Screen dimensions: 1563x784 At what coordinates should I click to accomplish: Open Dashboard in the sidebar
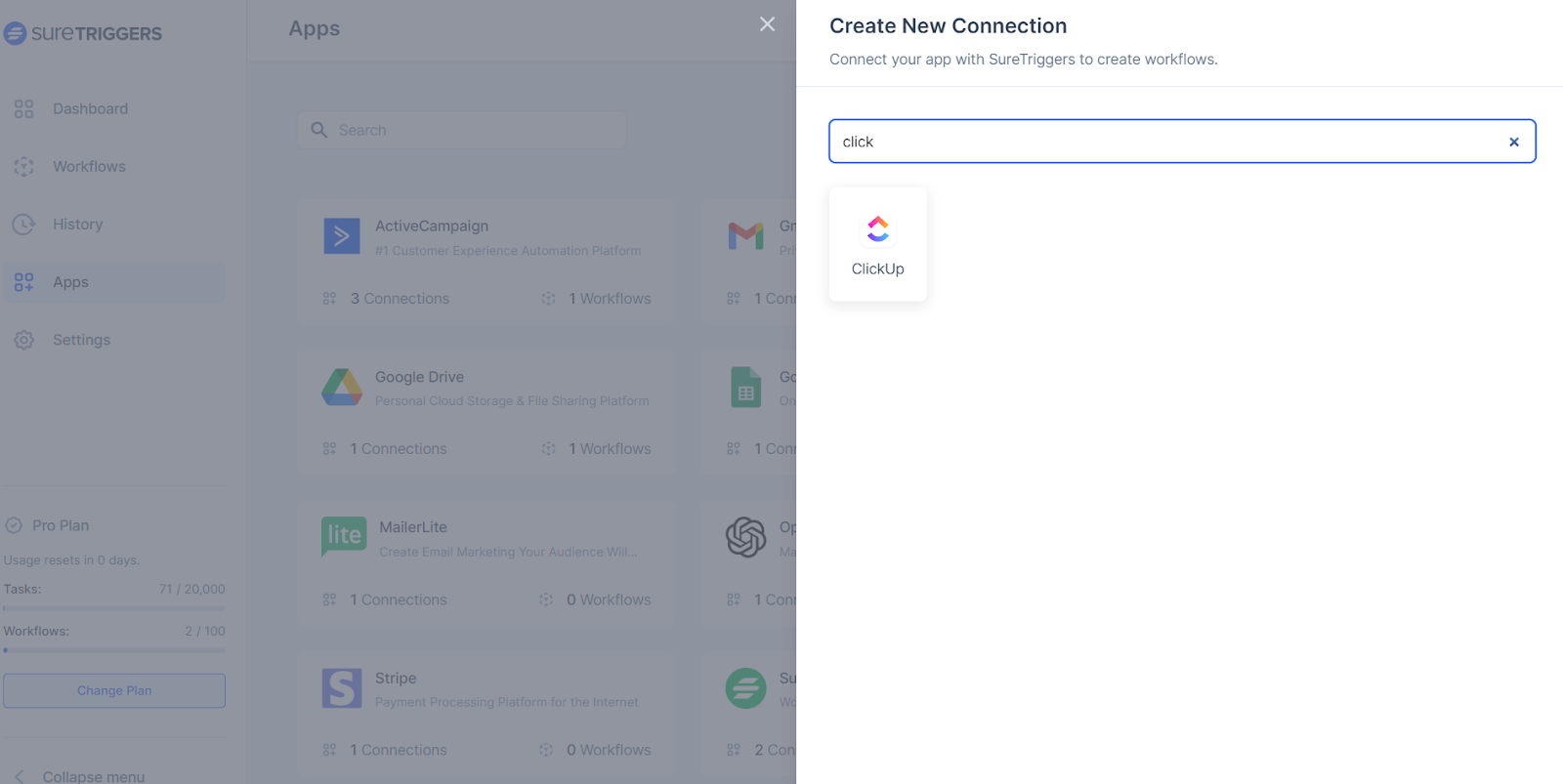[x=114, y=108]
